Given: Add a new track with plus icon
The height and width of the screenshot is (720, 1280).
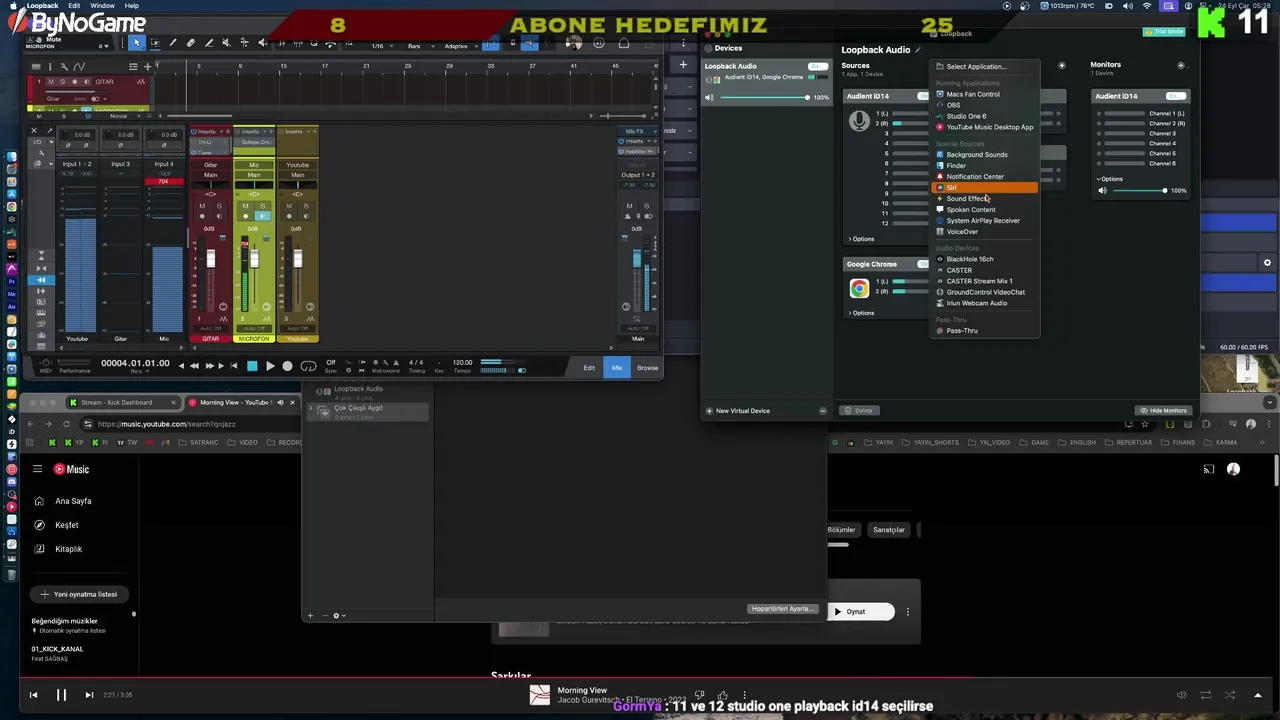Looking at the screenshot, I should [x=147, y=67].
